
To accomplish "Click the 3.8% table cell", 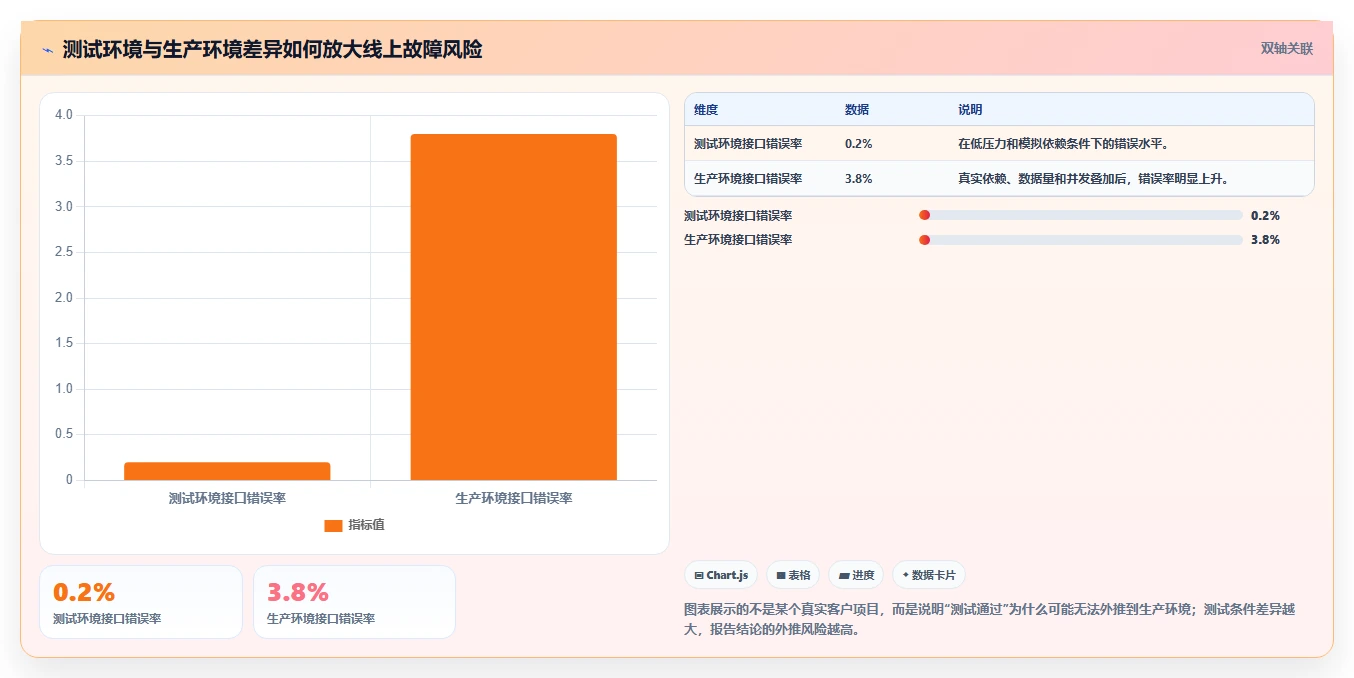I will pyautogui.click(x=859, y=179).
